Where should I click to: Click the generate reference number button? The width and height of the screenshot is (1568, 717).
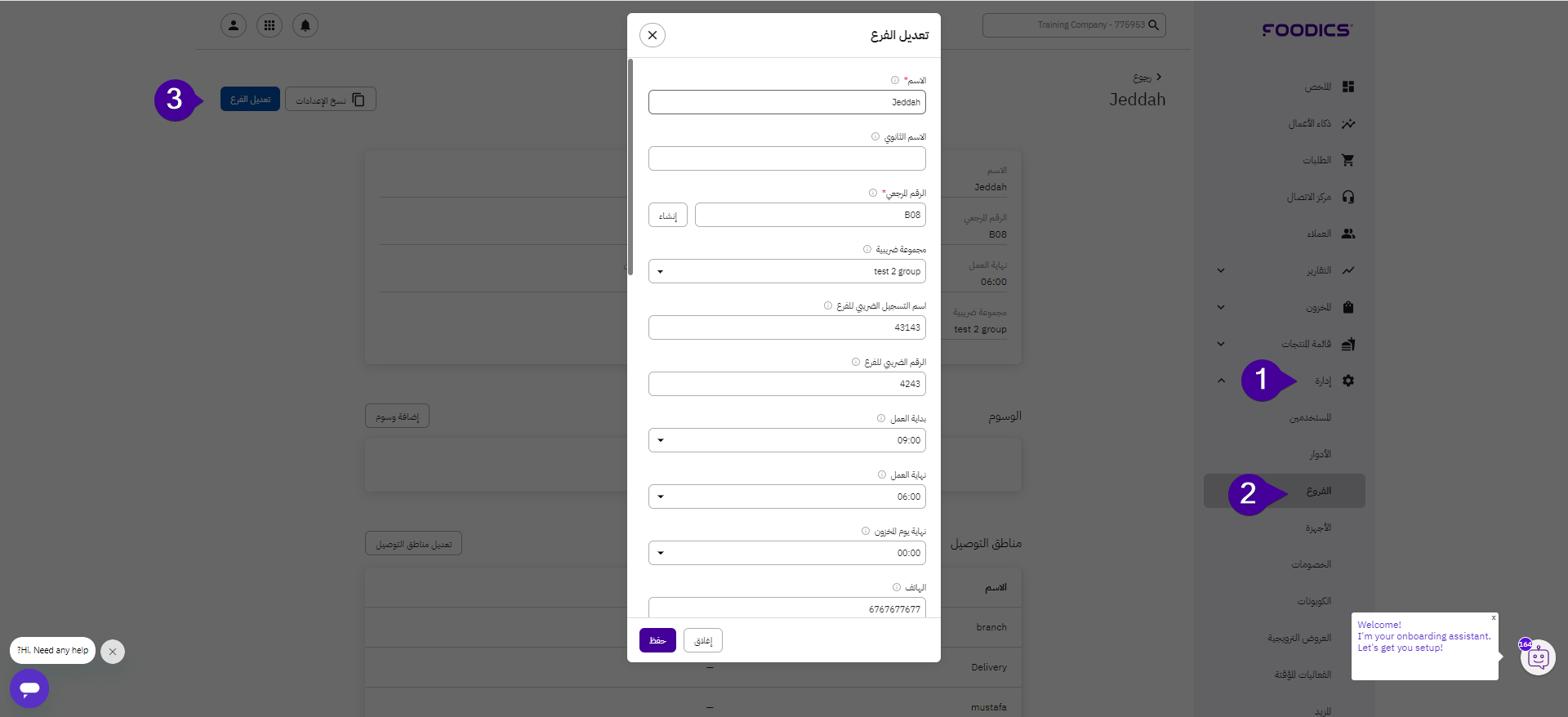click(x=668, y=216)
